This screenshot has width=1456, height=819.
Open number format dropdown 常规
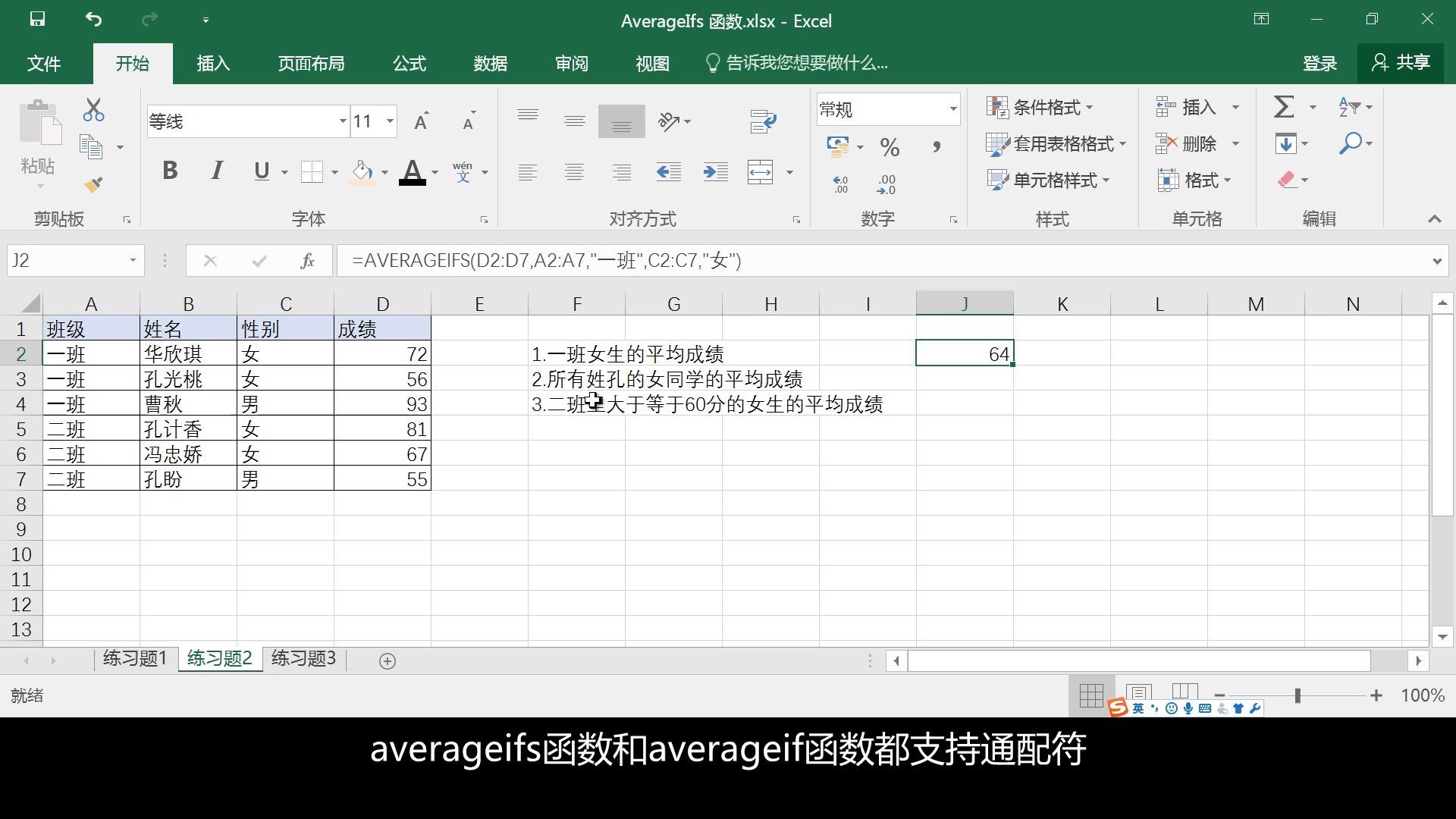[953, 110]
